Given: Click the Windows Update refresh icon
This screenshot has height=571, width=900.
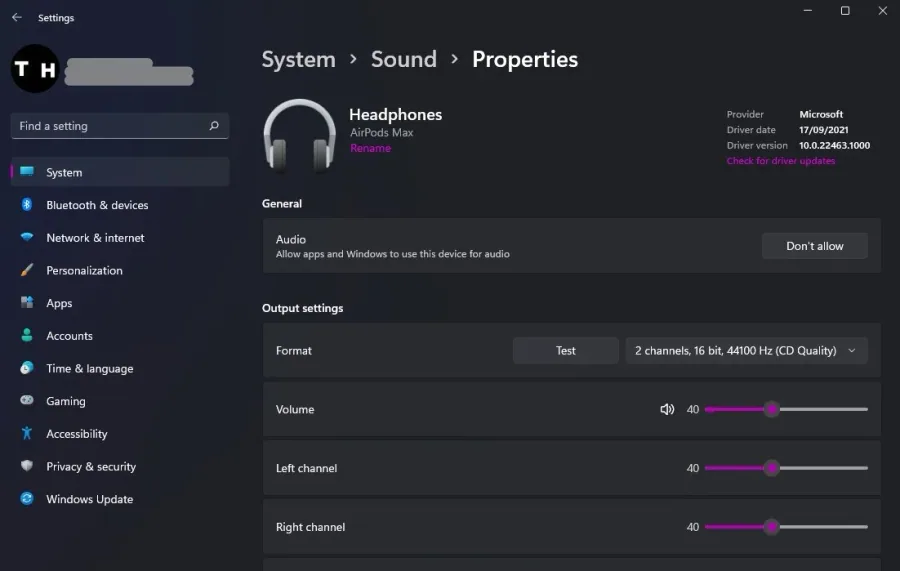Looking at the screenshot, I should 27,498.
